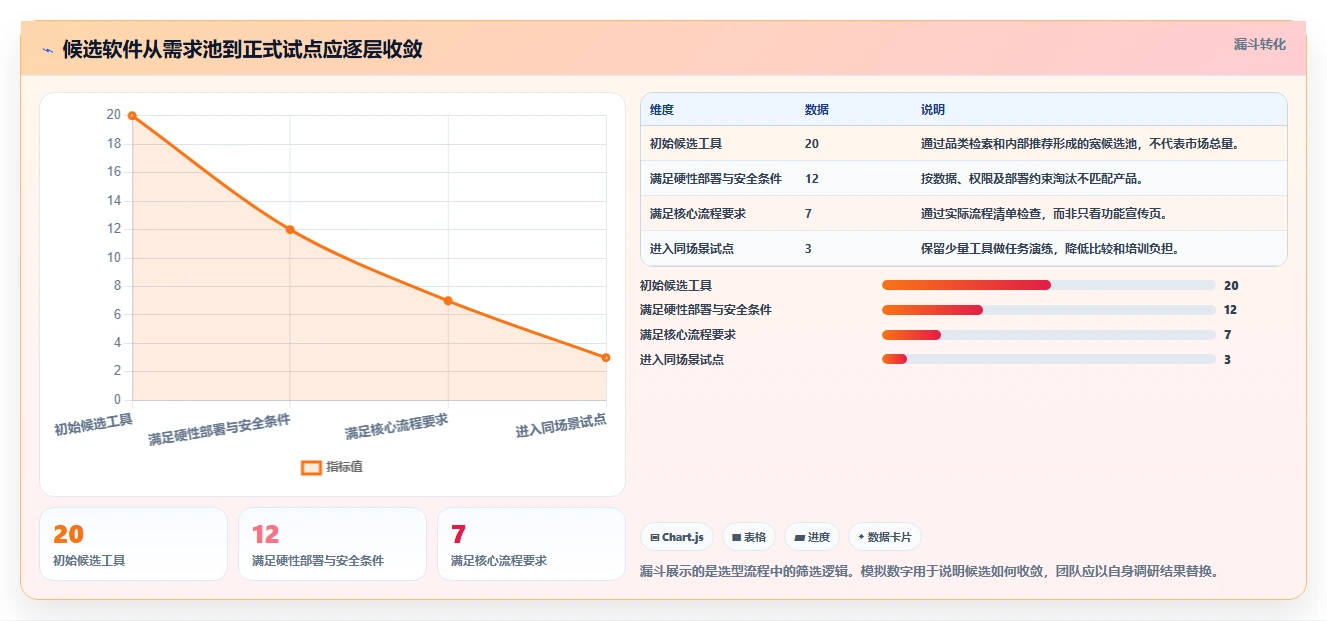Viewport: 1327px width, 621px height.
Task: Toggle the 指标值 legend item
Action: point(332,467)
